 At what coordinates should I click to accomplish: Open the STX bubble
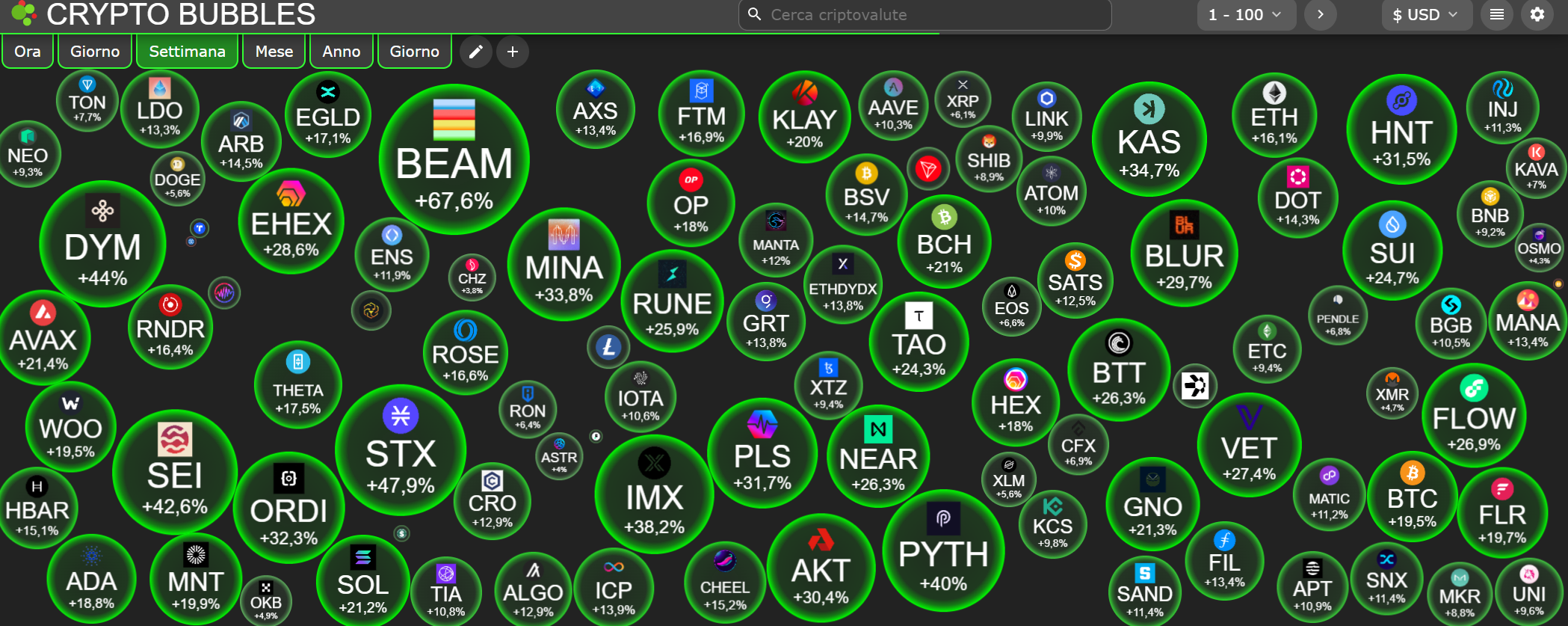401,450
